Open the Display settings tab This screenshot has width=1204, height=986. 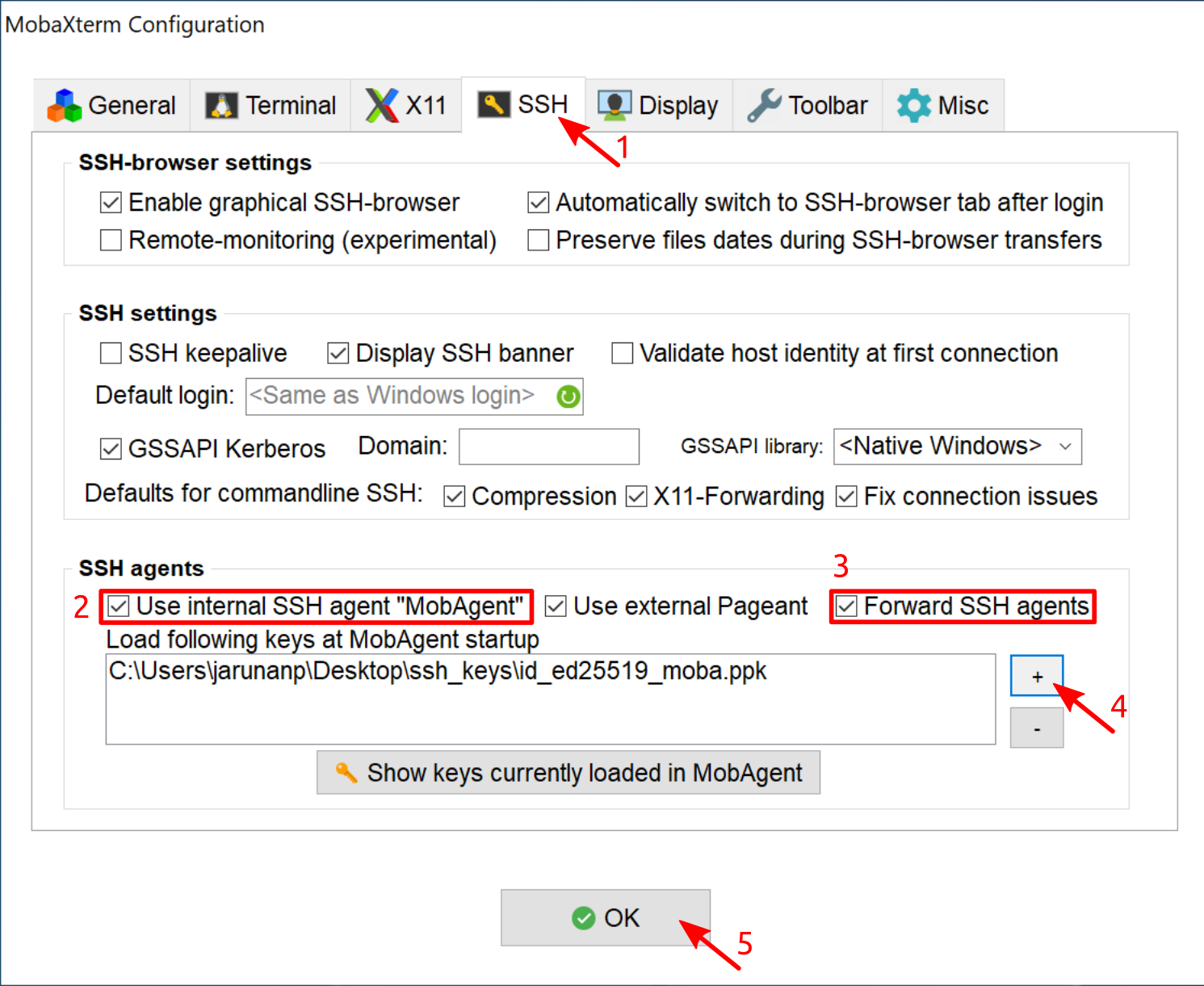coord(658,103)
